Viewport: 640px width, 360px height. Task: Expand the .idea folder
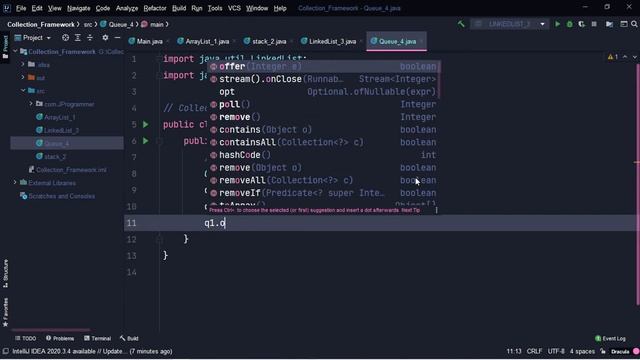23,64
